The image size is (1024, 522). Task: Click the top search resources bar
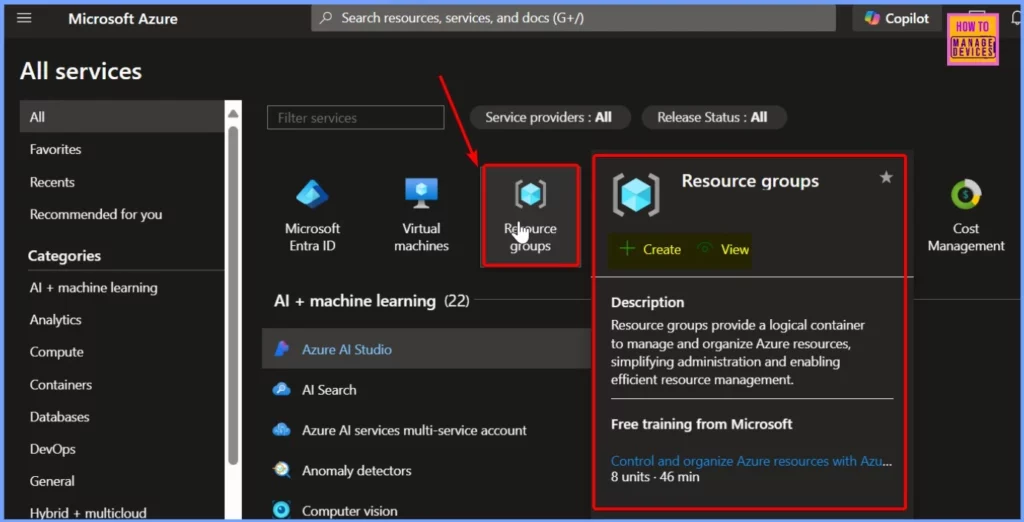(x=573, y=18)
